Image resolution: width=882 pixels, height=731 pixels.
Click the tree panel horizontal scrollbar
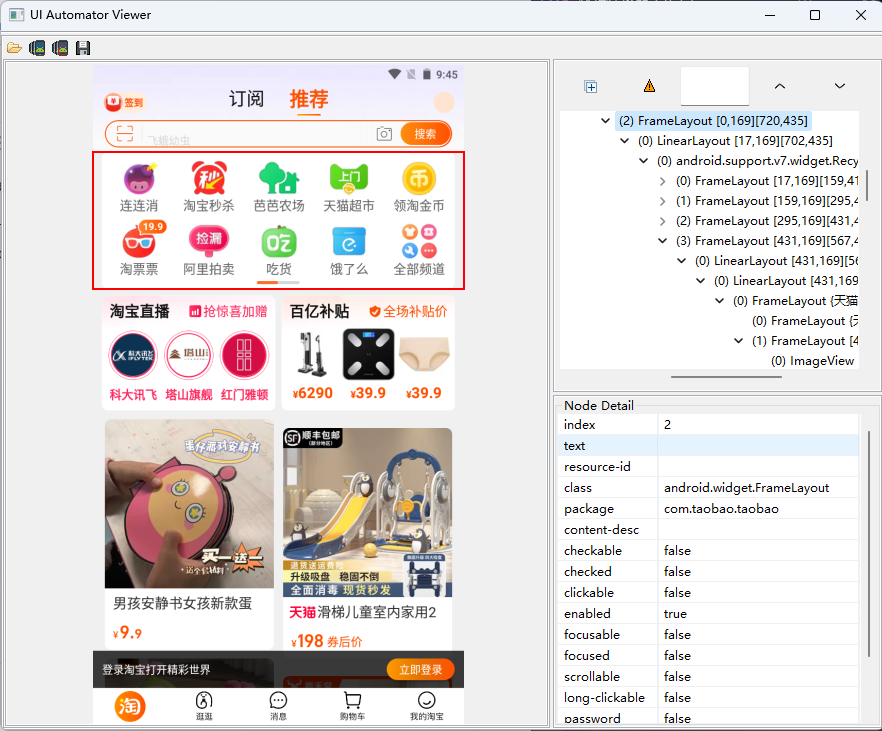click(x=726, y=377)
